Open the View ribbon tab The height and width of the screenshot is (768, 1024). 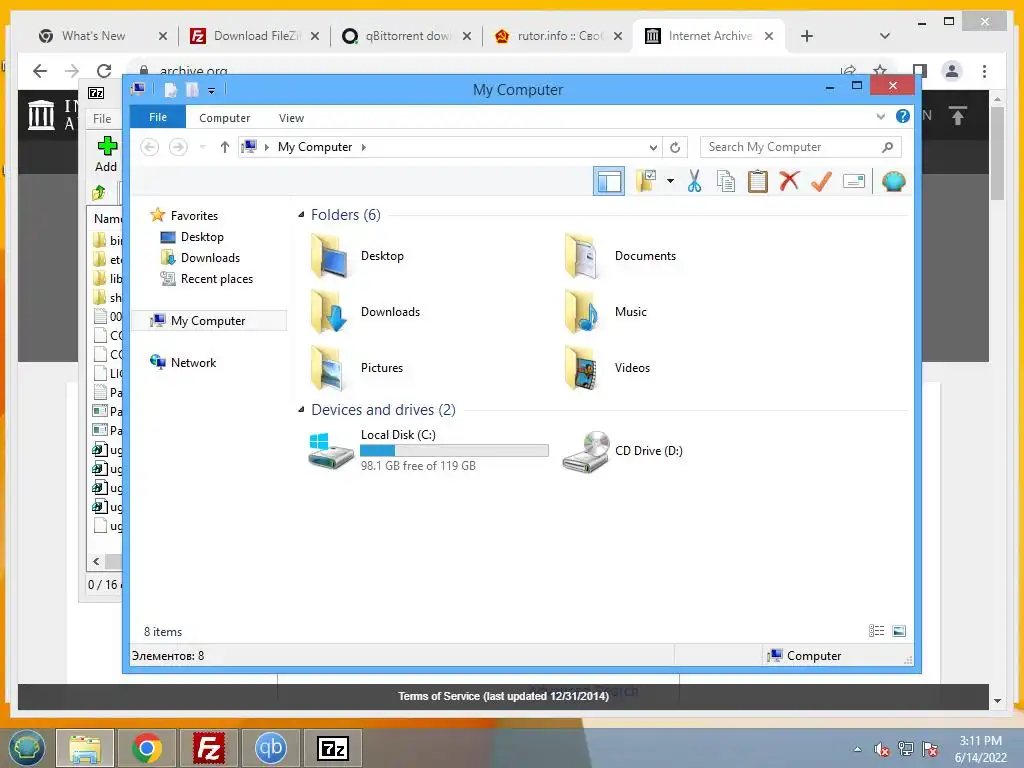(291, 118)
